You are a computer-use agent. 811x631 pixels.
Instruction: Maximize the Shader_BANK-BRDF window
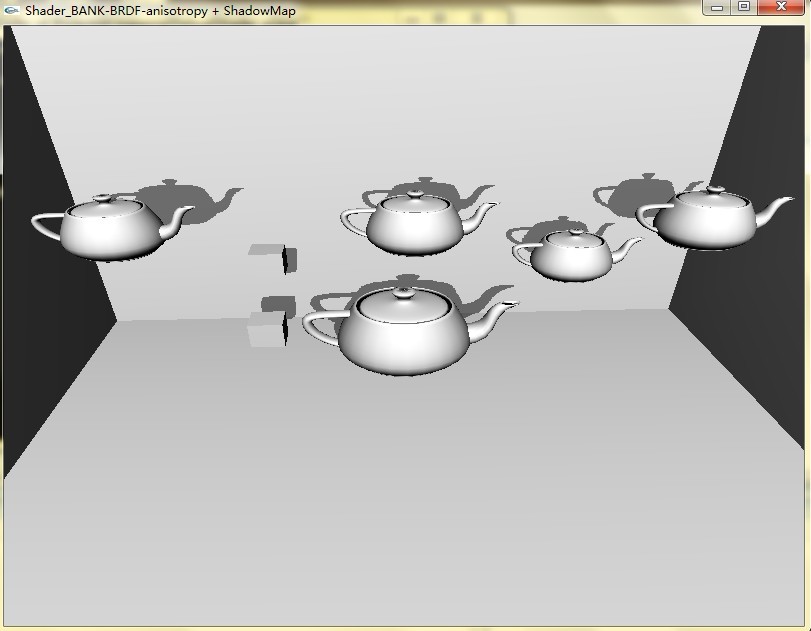(x=744, y=7)
